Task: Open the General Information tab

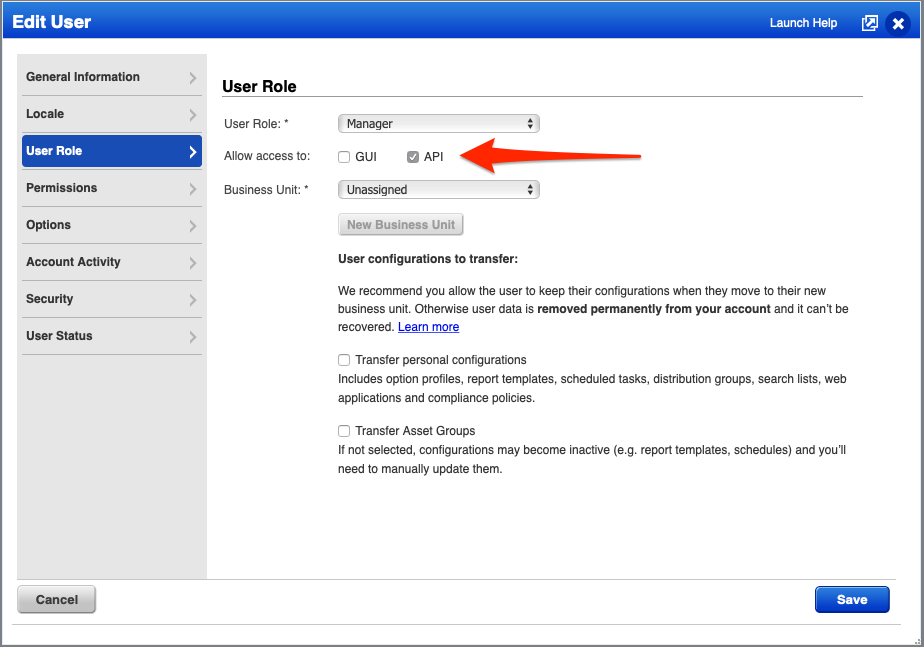Action: (x=112, y=77)
